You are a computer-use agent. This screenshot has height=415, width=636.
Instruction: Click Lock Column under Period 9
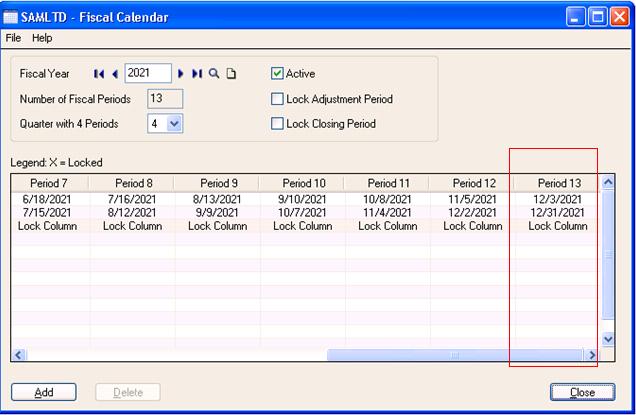[x=218, y=226]
